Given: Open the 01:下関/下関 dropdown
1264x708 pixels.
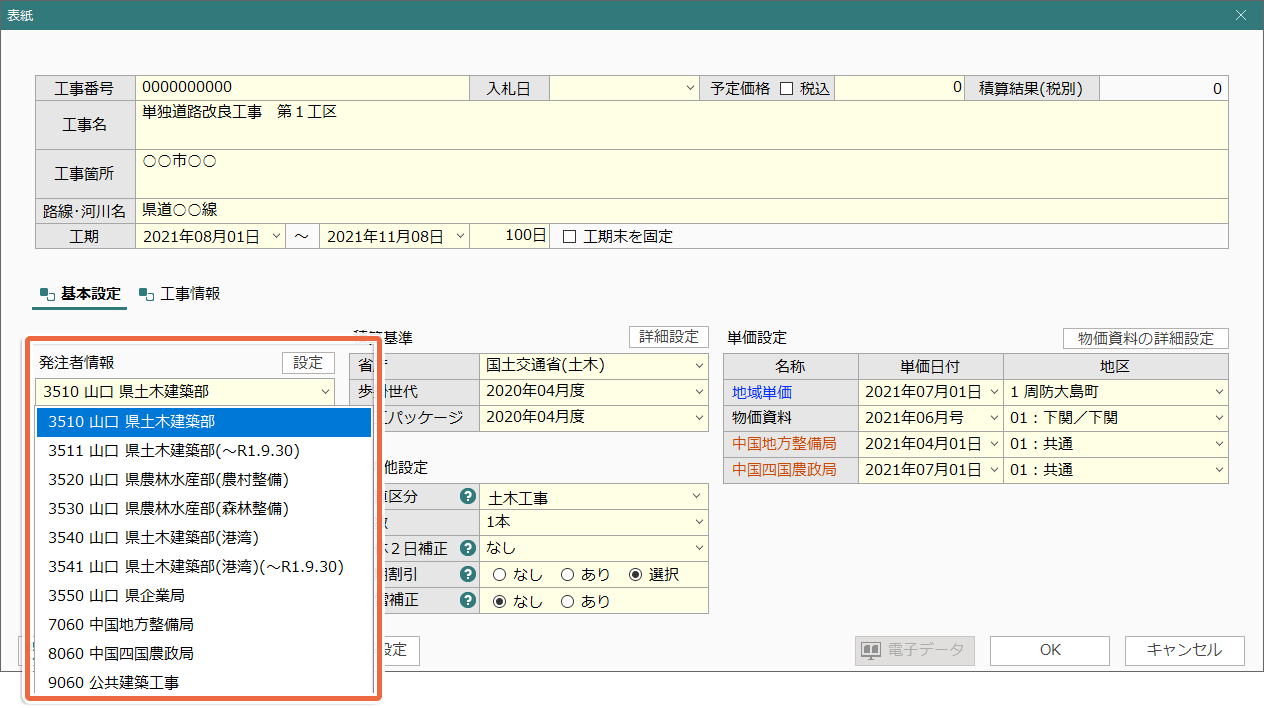Looking at the screenshot, I should click(1219, 418).
